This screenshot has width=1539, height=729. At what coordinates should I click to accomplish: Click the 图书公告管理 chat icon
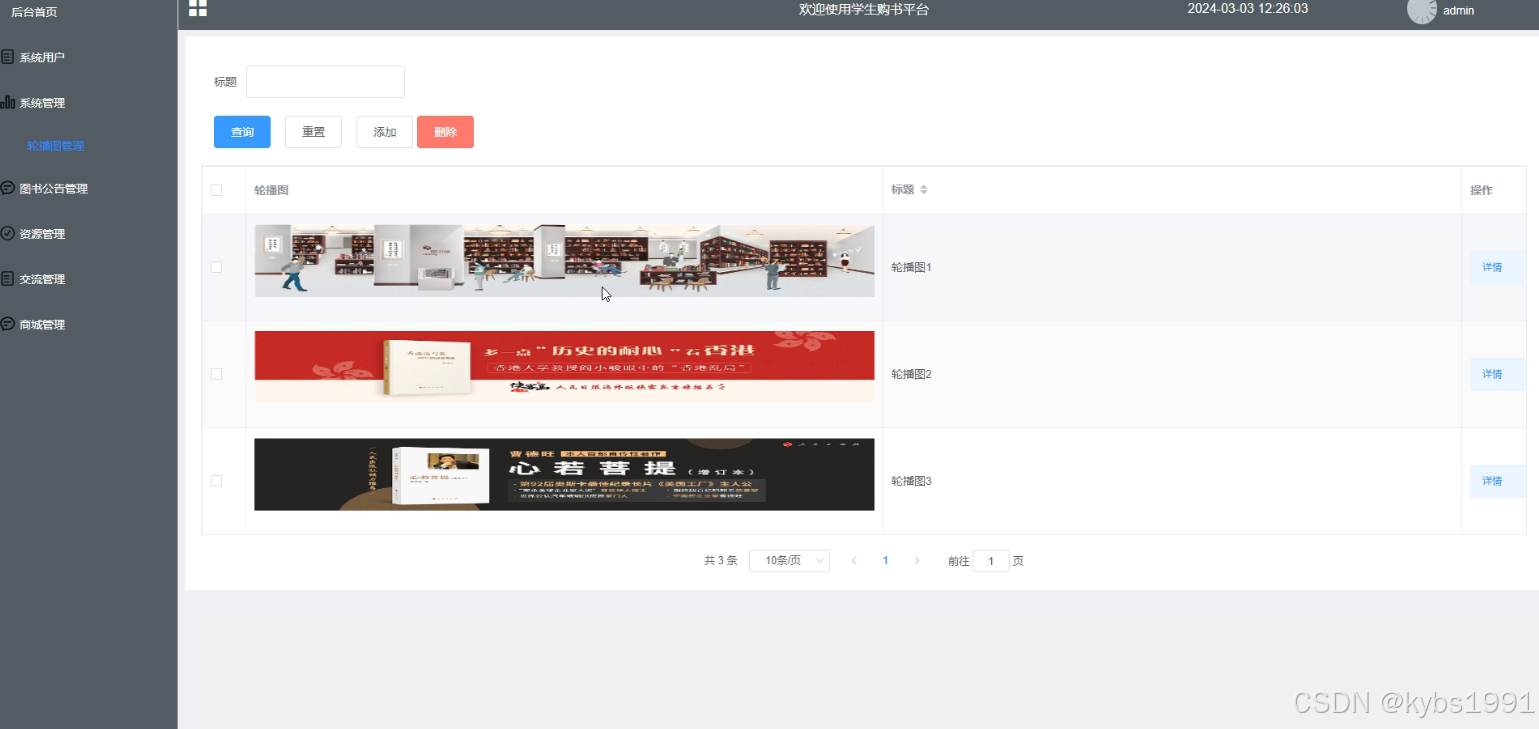coord(8,188)
